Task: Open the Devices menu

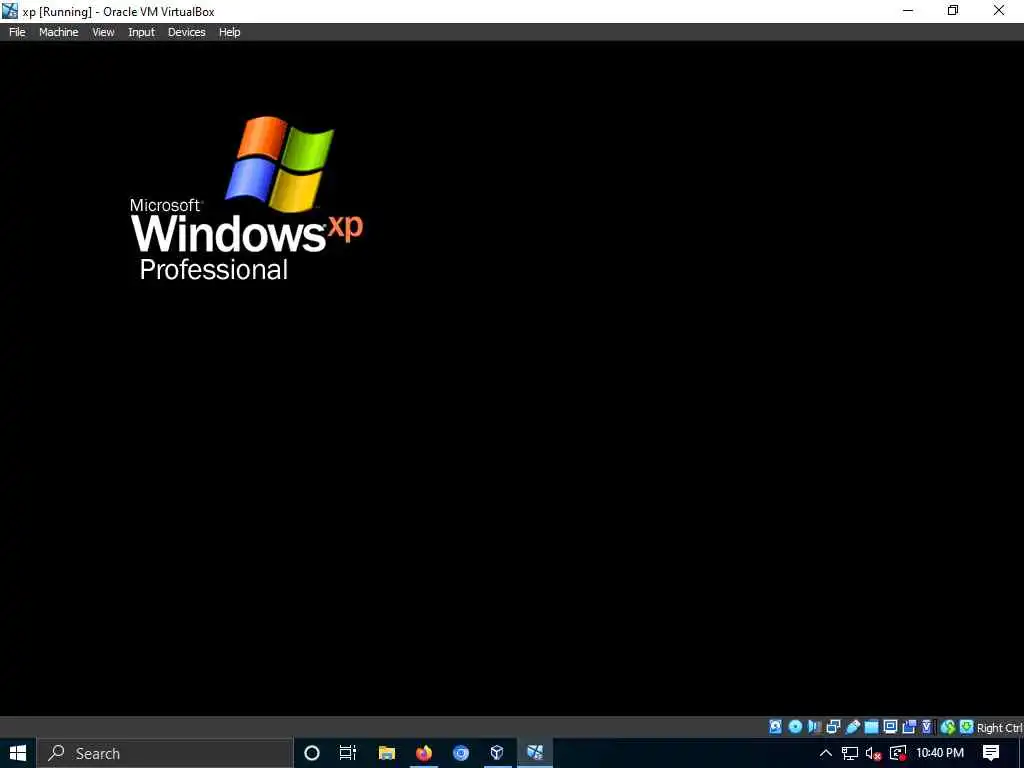Action: point(186,32)
